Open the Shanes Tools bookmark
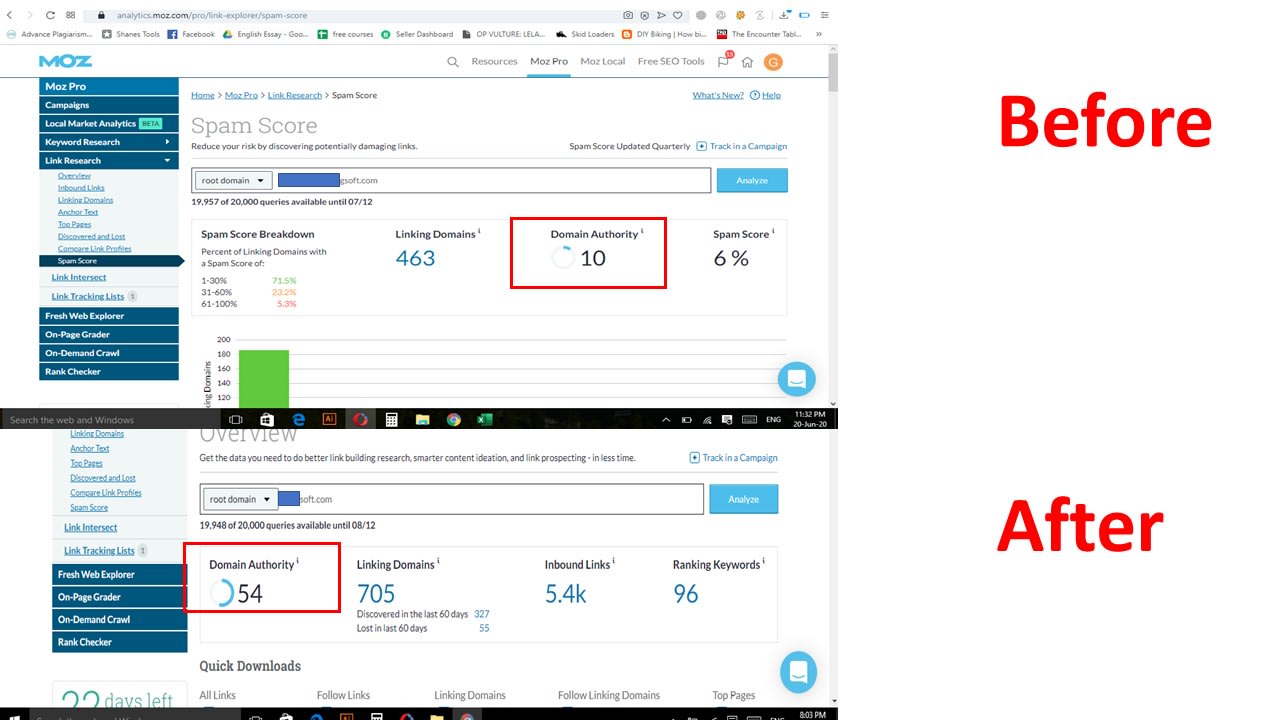 click(131, 34)
